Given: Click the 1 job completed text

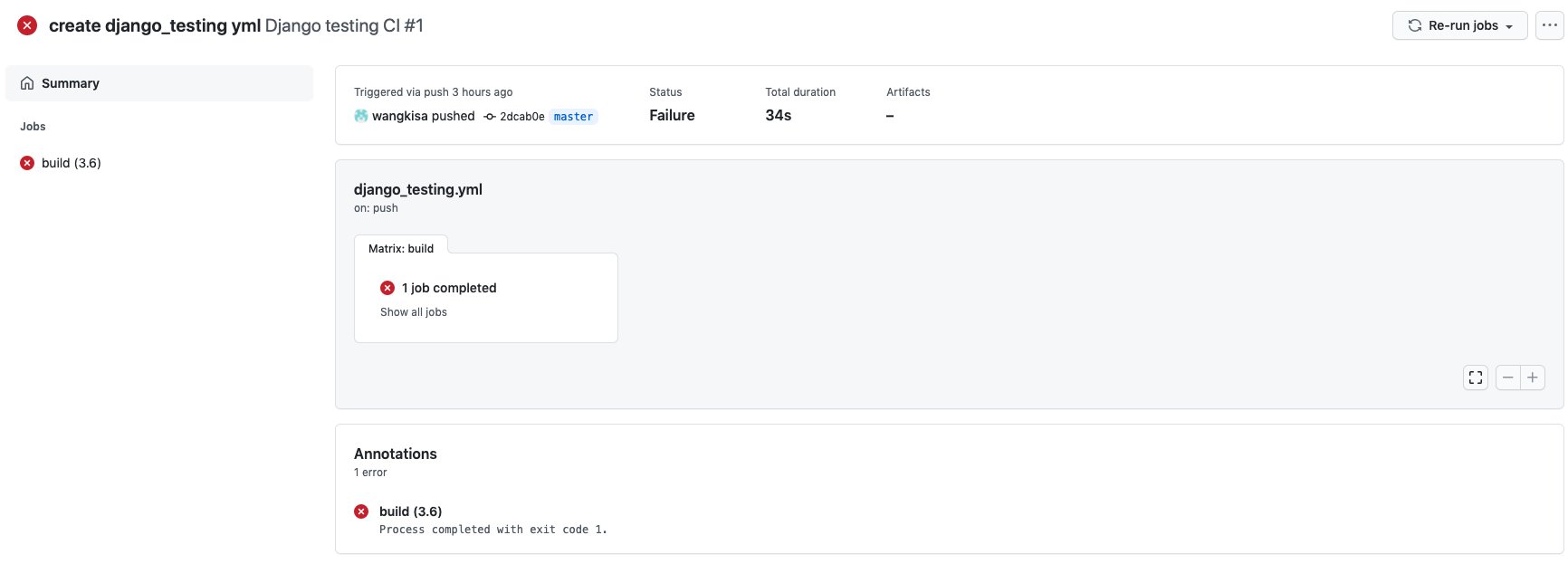Looking at the screenshot, I should [x=449, y=288].
